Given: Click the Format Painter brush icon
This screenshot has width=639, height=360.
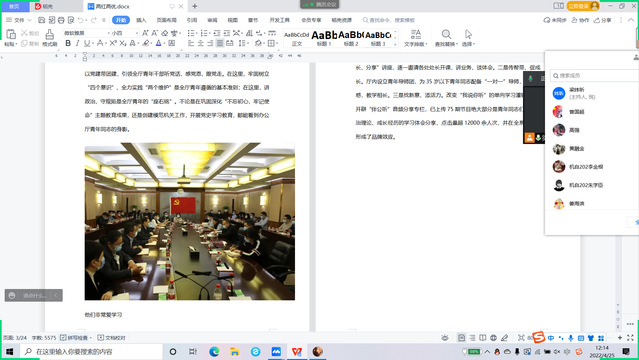Looking at the screenshot, I should (49, 35).
